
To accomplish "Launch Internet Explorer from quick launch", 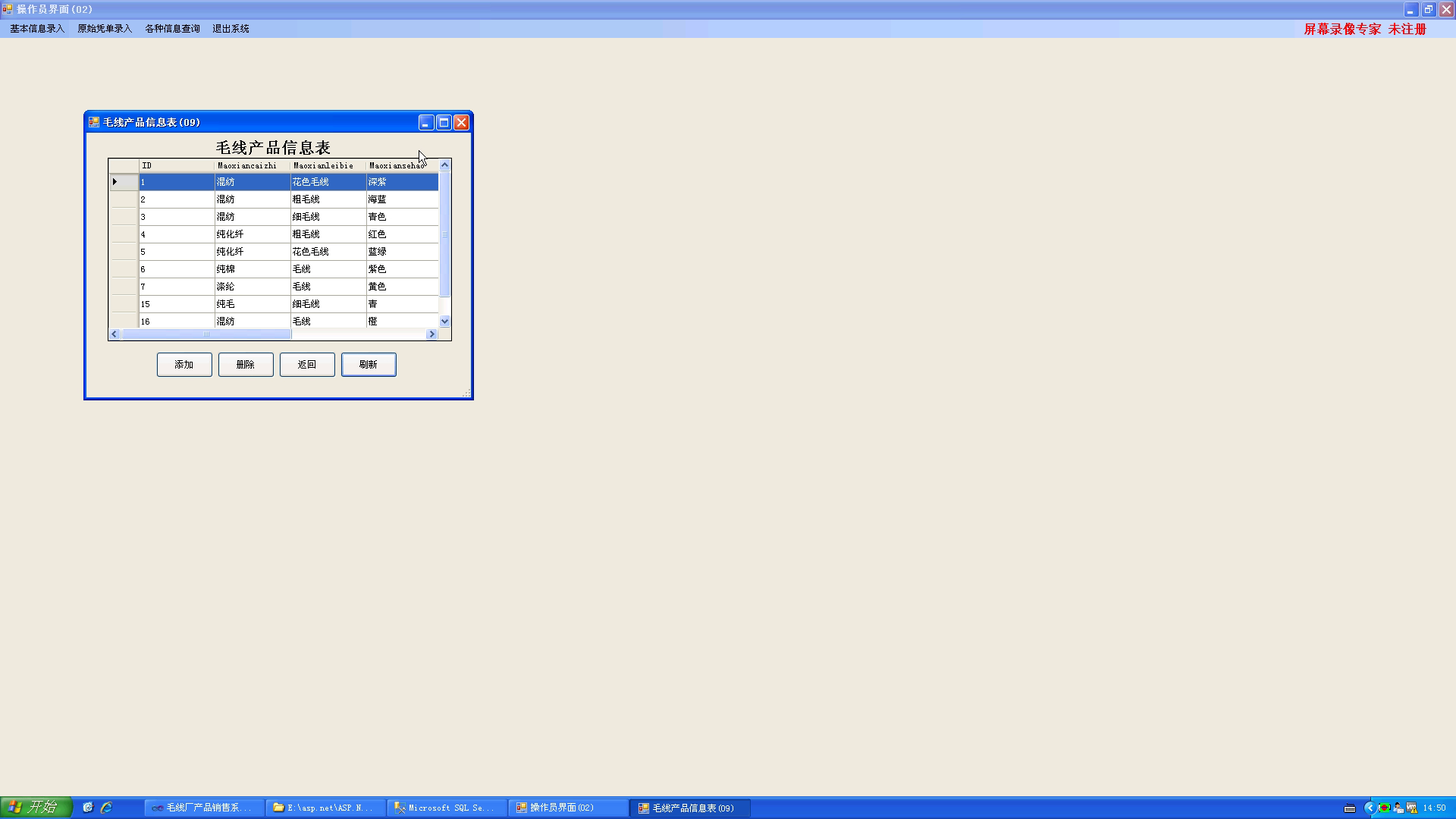I will [x=106, y=808].
